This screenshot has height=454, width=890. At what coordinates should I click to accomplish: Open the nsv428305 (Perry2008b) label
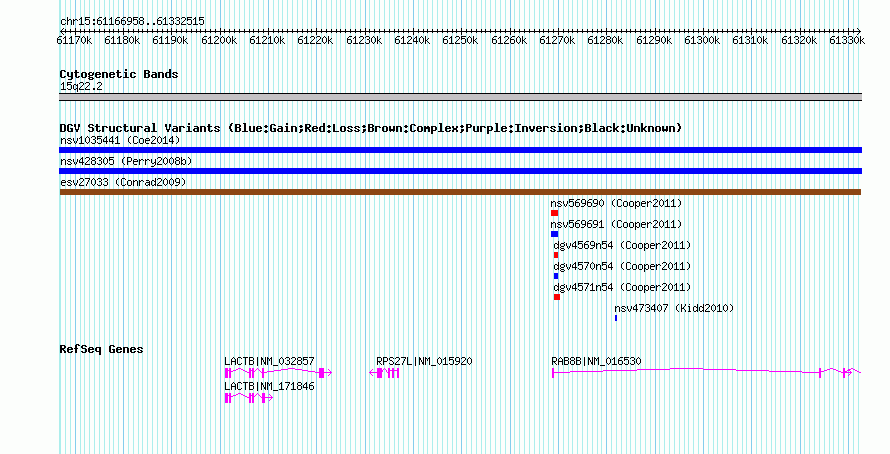[x=126, y=161]
